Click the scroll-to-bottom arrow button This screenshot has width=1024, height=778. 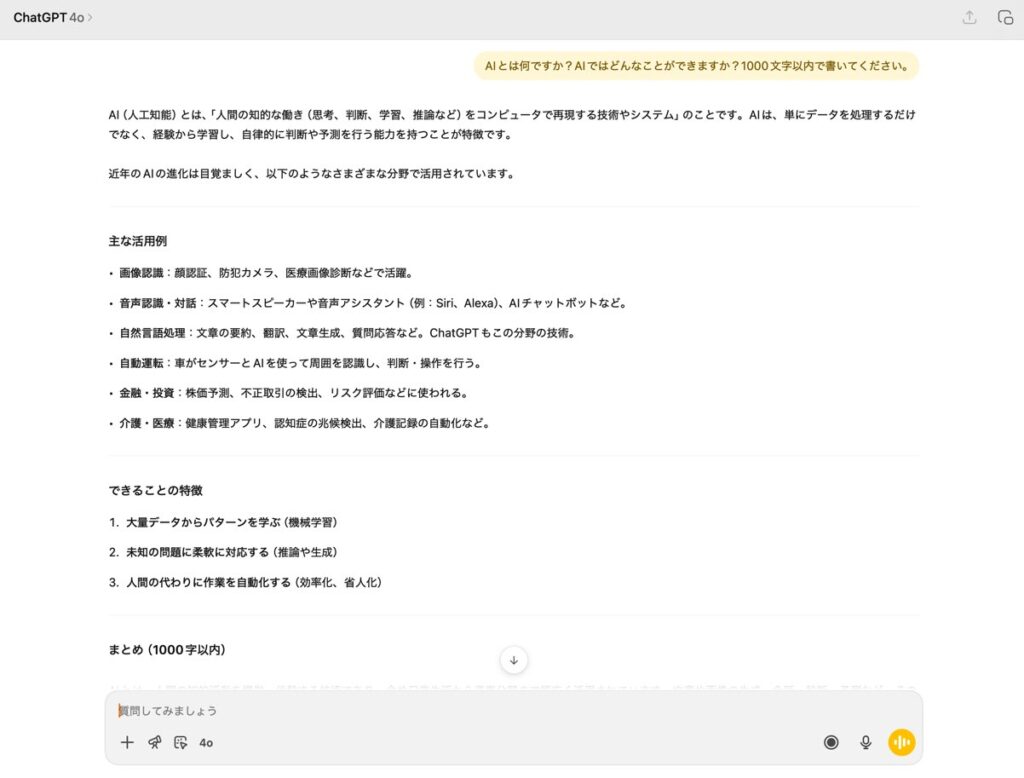513,660
